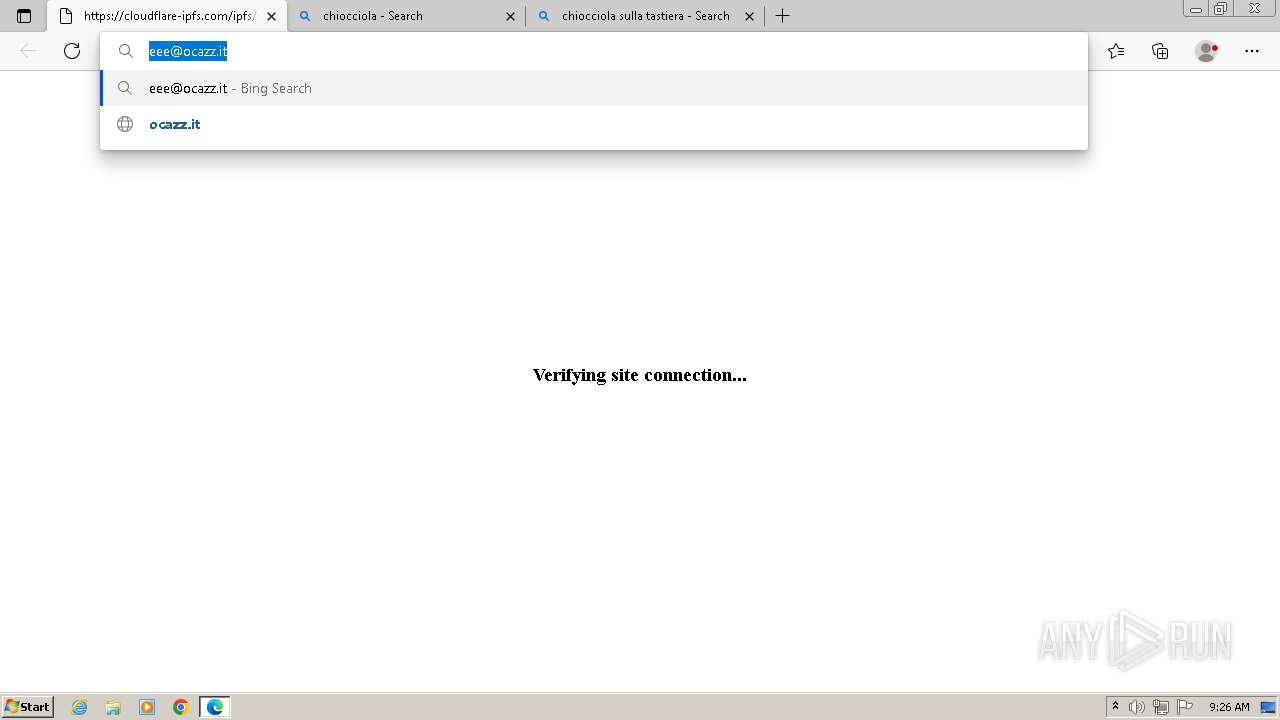Show hidden system tray icons
The width and height of the screenshot is (1280, 720).
(1116, 707)
